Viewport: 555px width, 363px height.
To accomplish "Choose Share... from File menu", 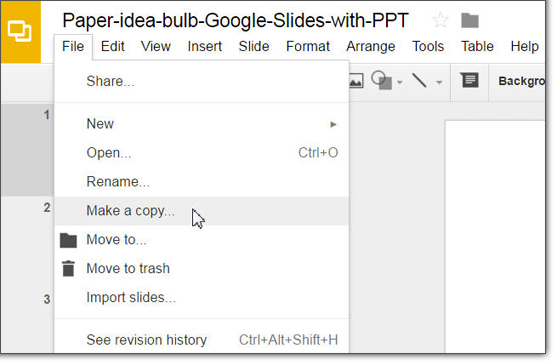I will point(202,81).
